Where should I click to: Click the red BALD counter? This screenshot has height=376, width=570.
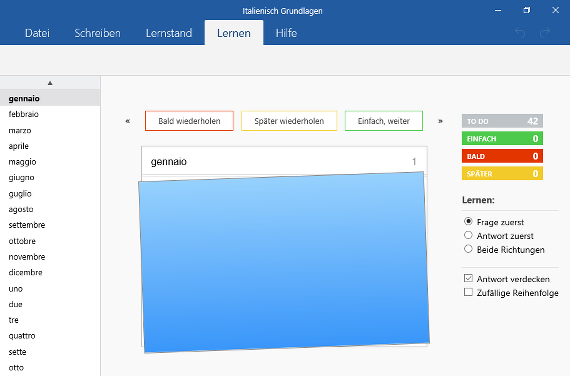point(502,156)
